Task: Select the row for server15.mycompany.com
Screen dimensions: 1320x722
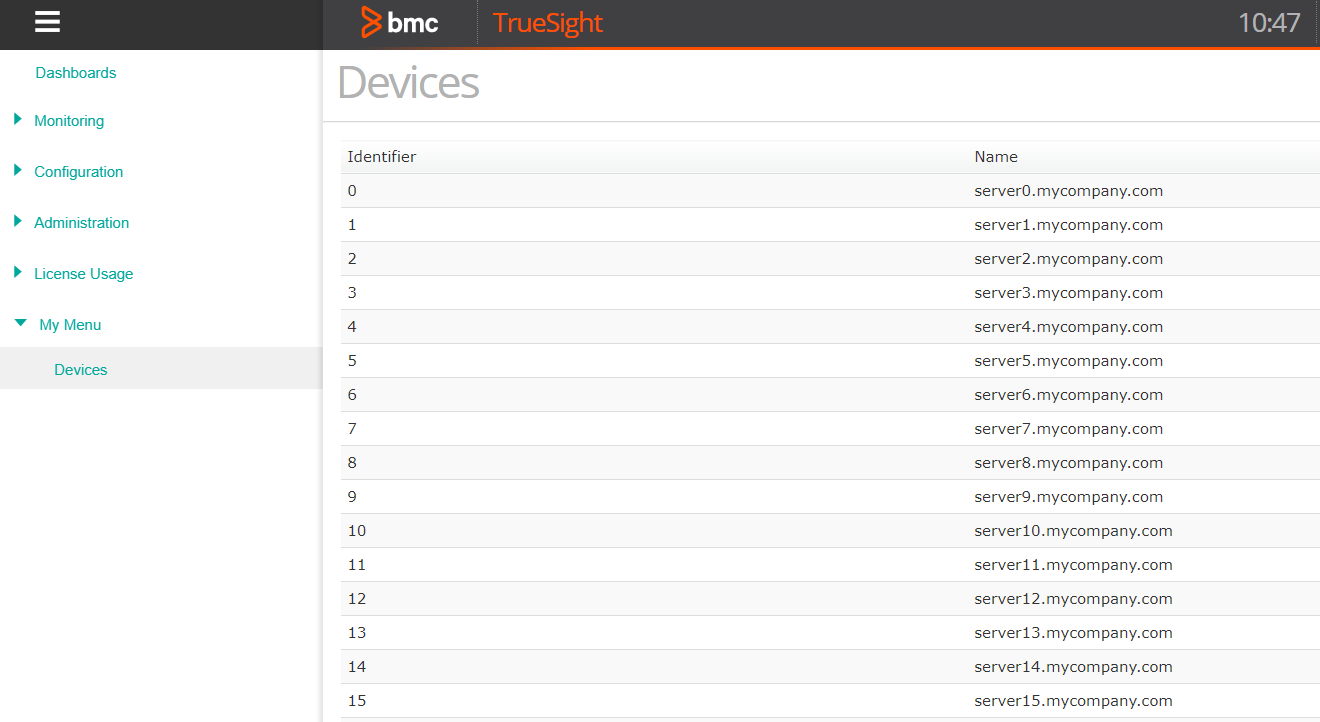Action: click(x=1073, y=700)
